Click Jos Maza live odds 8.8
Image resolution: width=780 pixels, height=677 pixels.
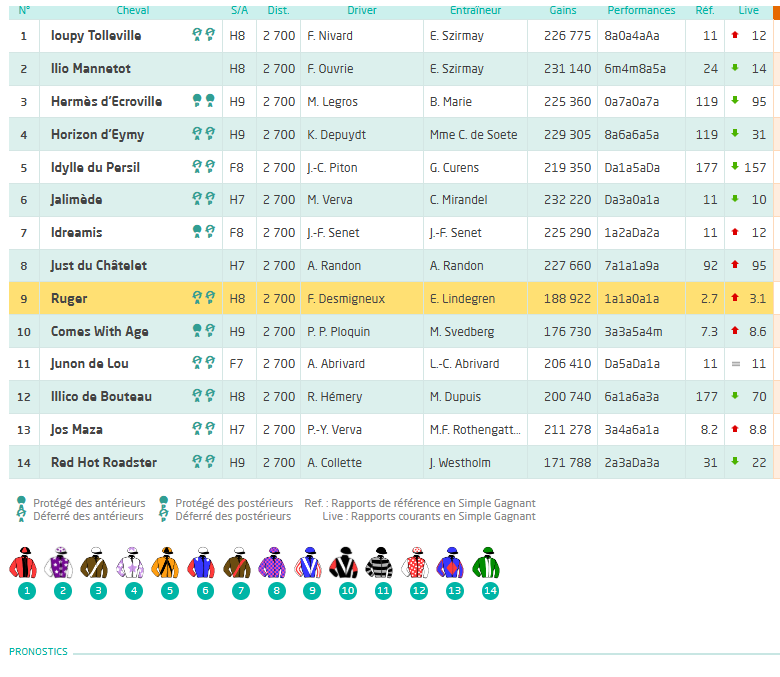758,430
